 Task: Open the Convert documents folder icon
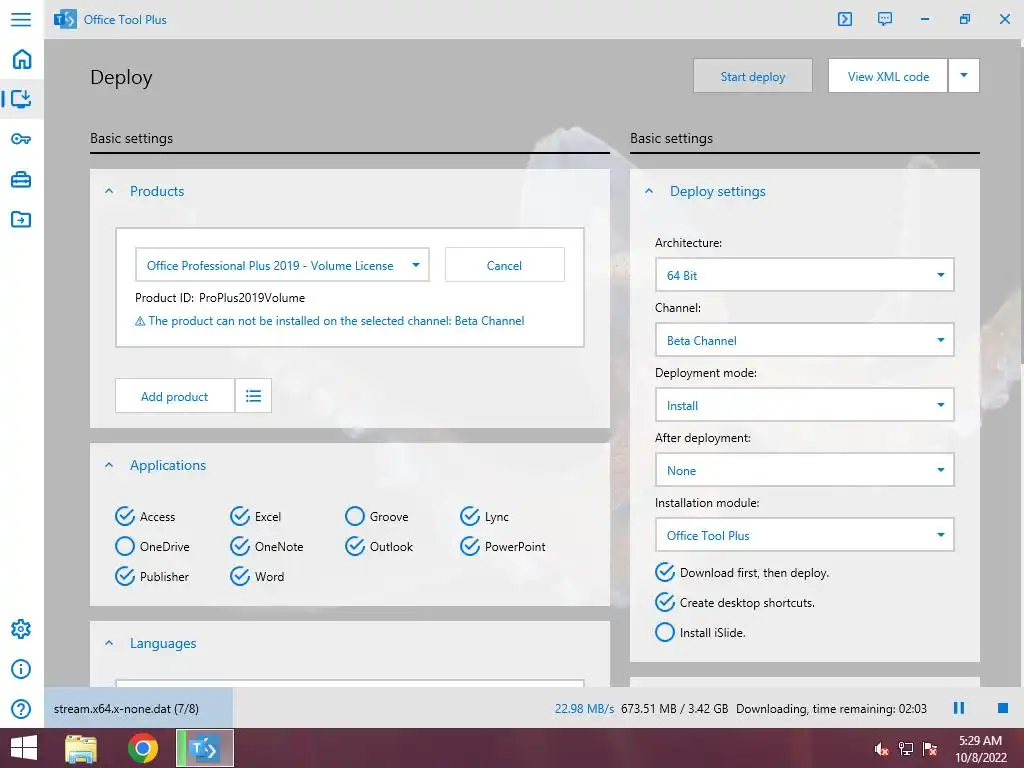click(x=22, y=219)
